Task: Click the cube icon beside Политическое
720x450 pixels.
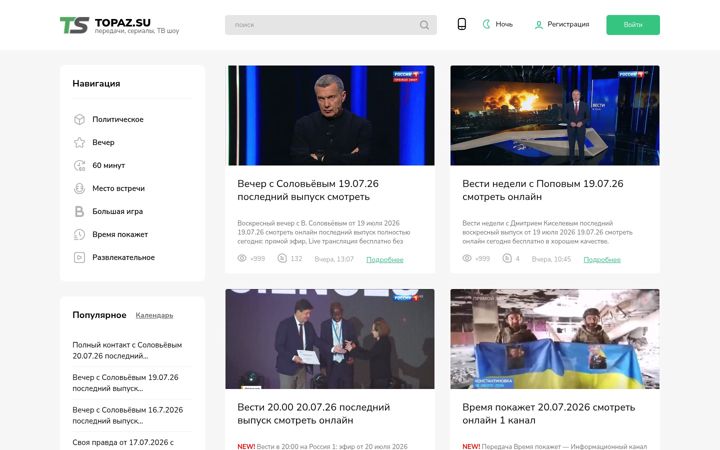Action: pyautogui.click(x=79, y=119)
